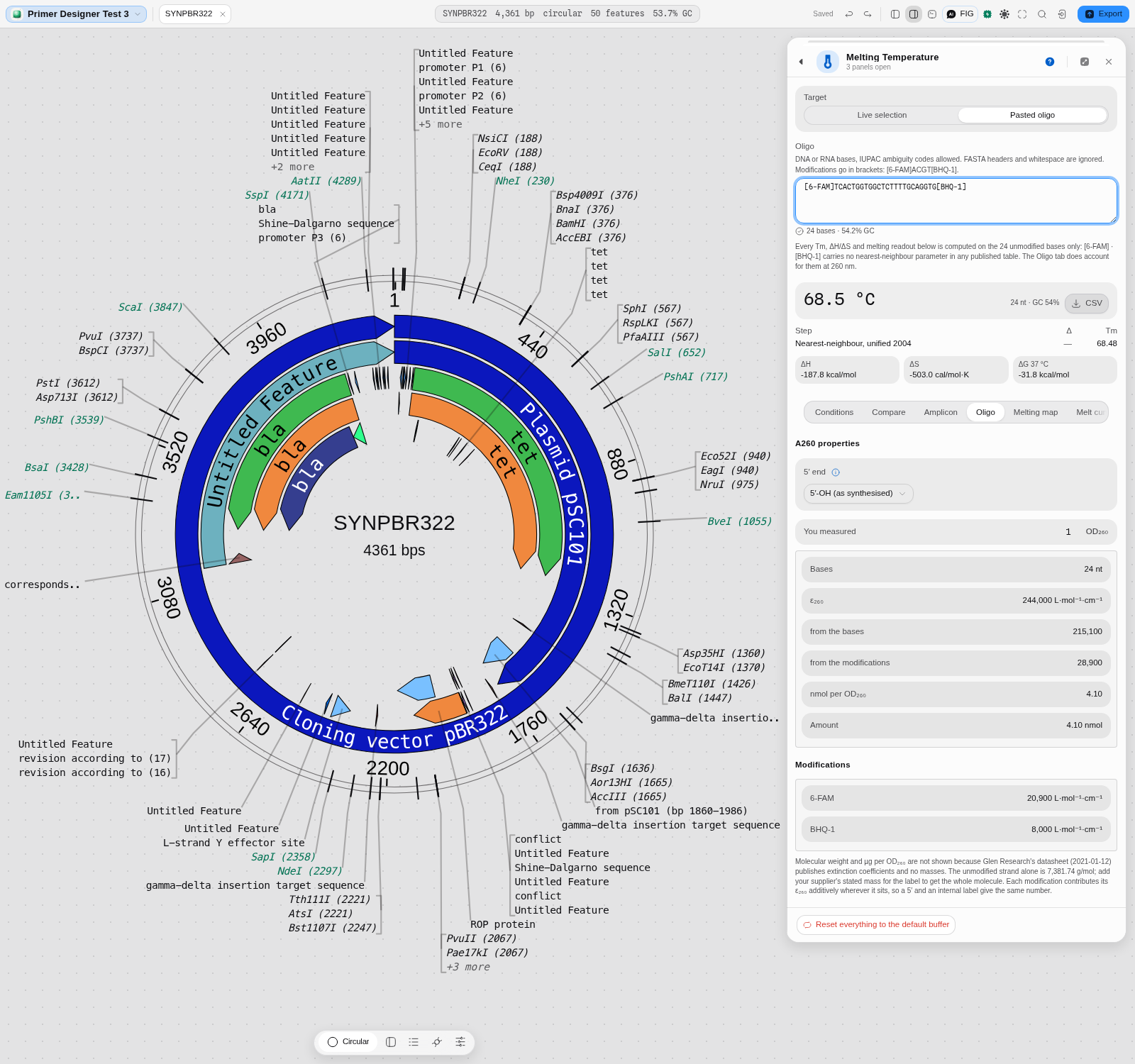The width and height of the screenshot is (1135, 1064).
Task: Switch to the Amplicon tab
Action: (941, 412)
